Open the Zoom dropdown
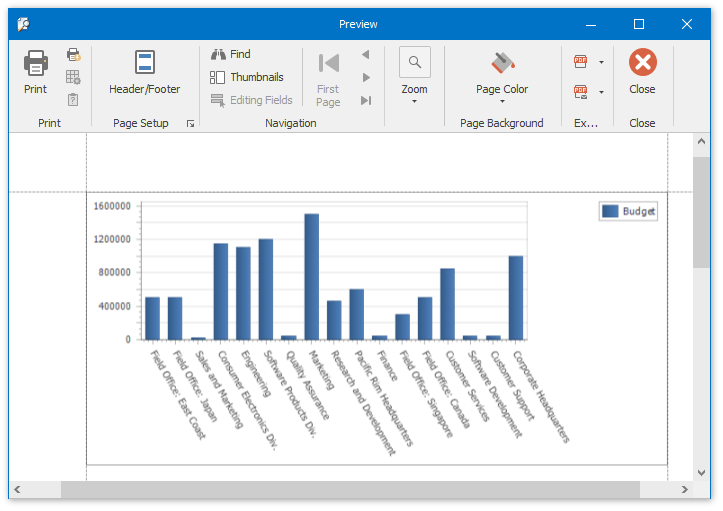The image size is (723, 511). click(414, 76)
